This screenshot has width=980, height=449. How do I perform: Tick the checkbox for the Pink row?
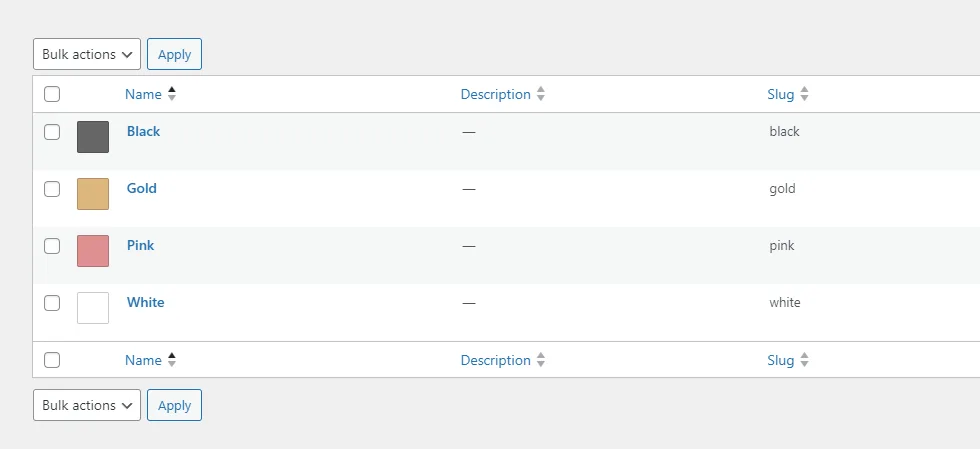[x=52, y=246]
